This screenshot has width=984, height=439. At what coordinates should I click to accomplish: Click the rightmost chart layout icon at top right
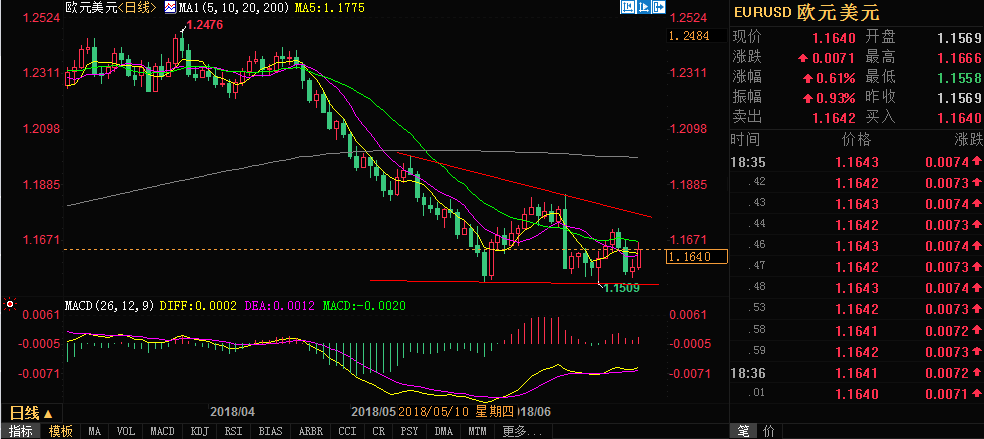point(662,7)
